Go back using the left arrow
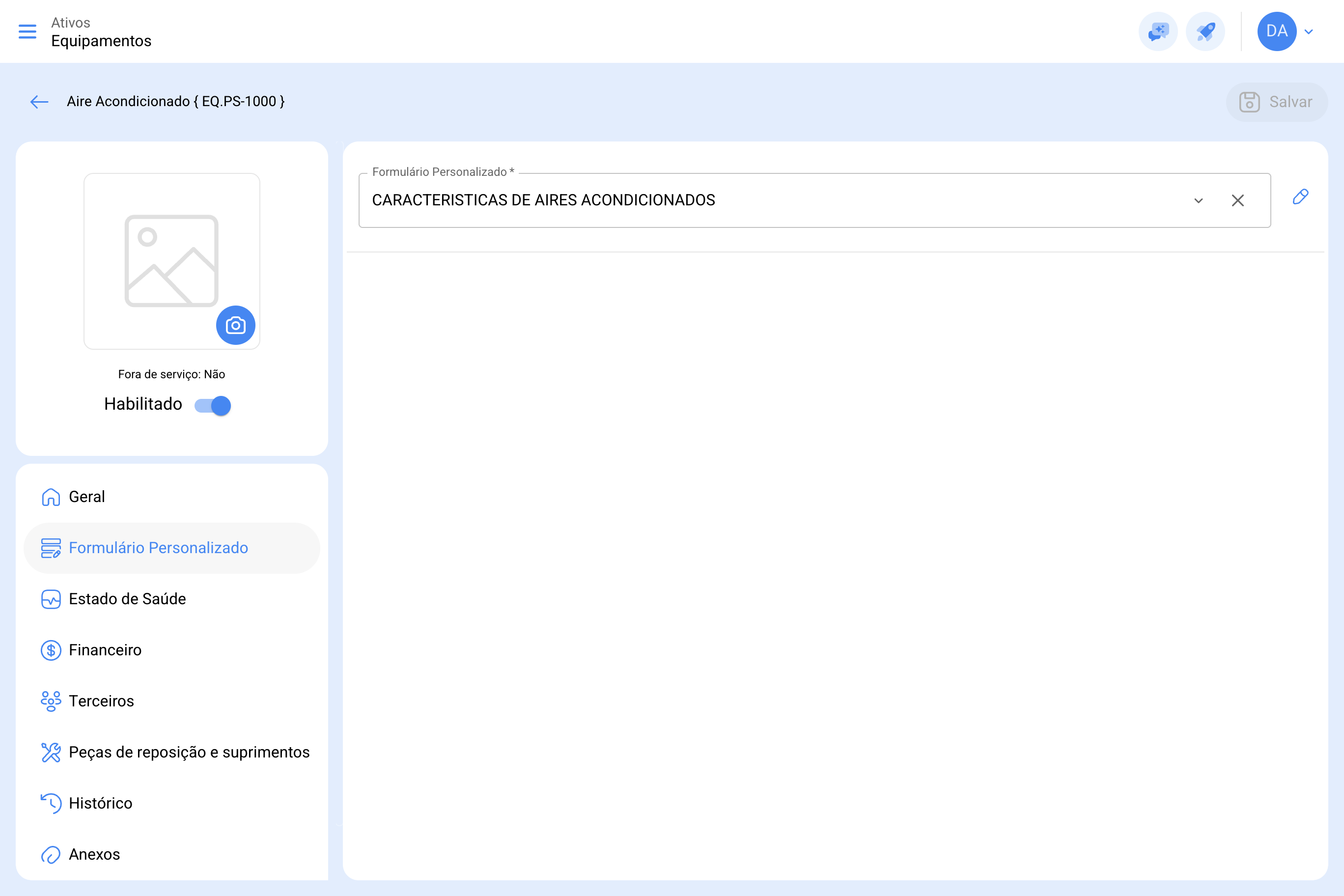The image size is (1344, 896). point(39,102)
